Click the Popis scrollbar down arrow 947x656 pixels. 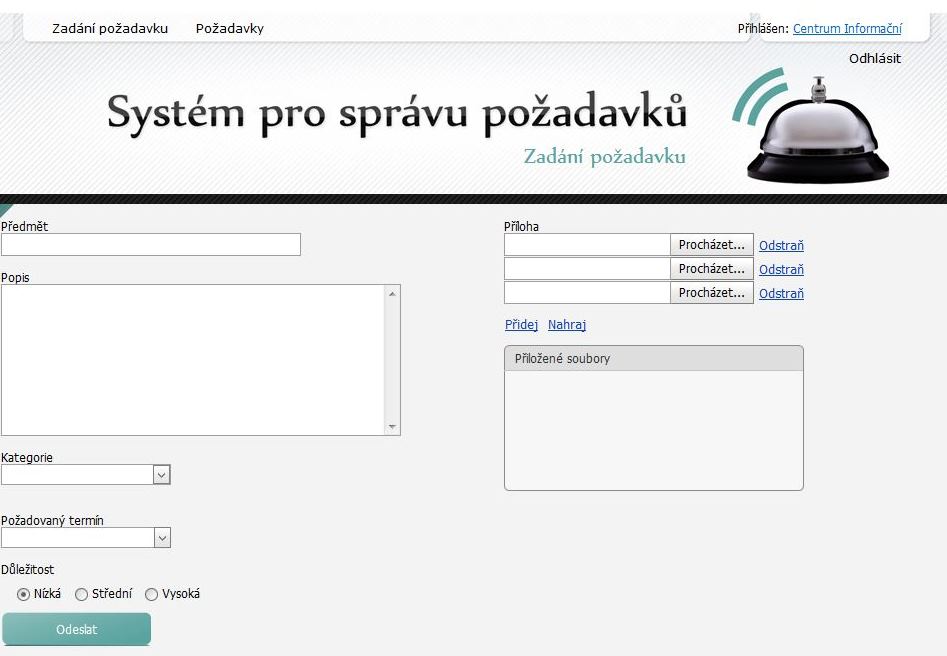[392, 427]
